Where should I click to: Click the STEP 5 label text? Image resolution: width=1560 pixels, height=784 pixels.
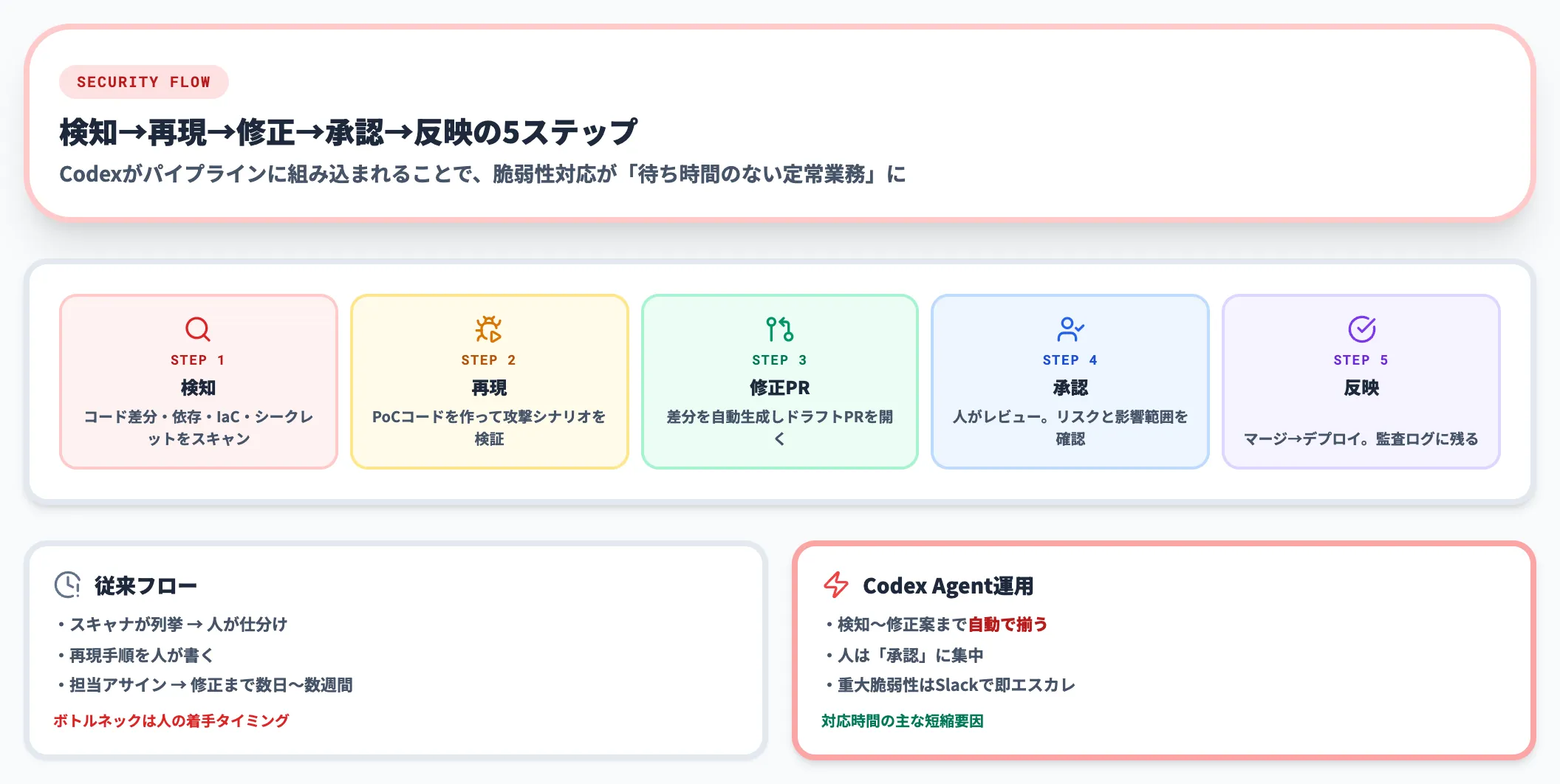tap(1361, 360)
